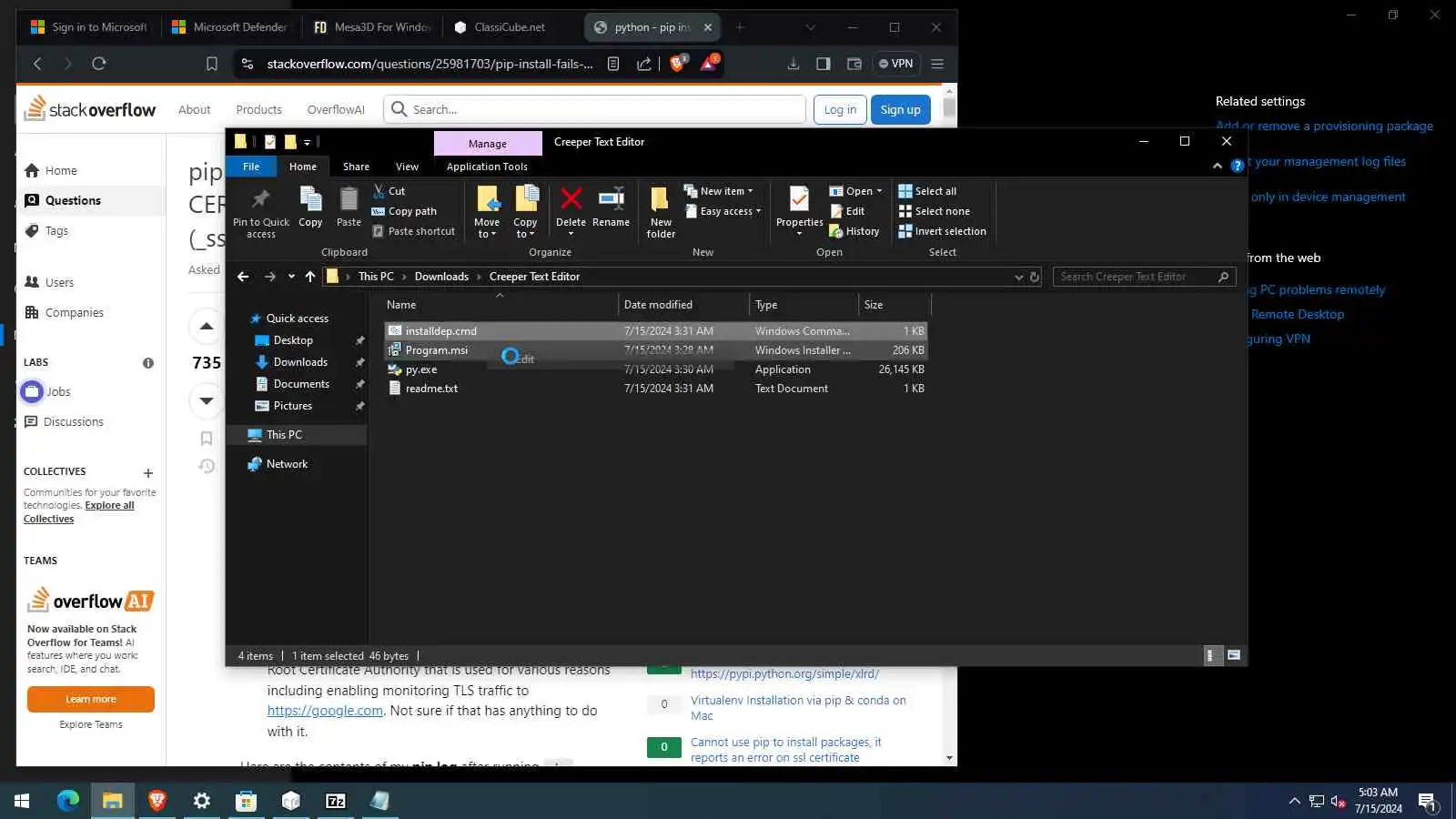
Task: Show file History from ribbon
Action: tap(854, 231)
